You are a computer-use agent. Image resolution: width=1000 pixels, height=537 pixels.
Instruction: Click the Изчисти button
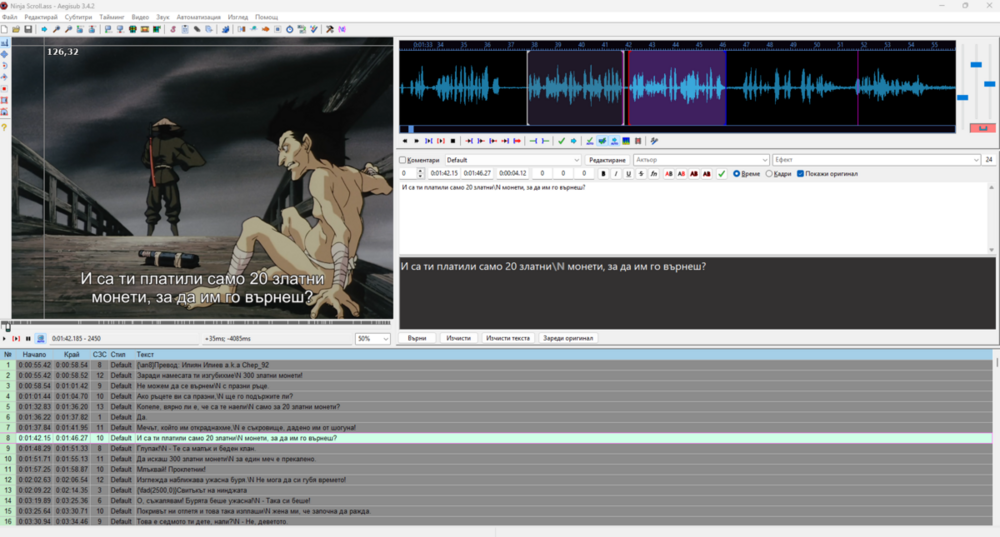click(x=459, y=338)
